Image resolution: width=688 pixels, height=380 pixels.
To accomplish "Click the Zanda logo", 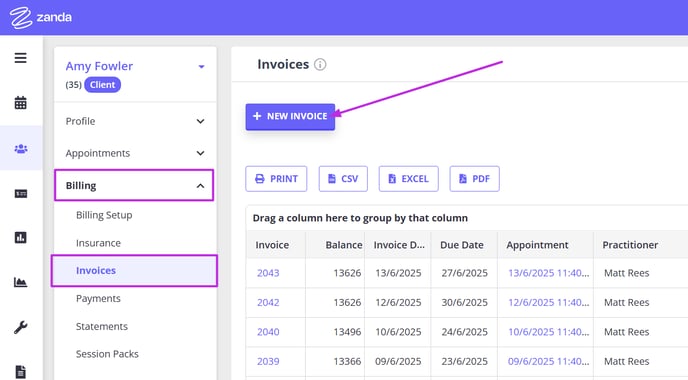I will click(41, 18).
